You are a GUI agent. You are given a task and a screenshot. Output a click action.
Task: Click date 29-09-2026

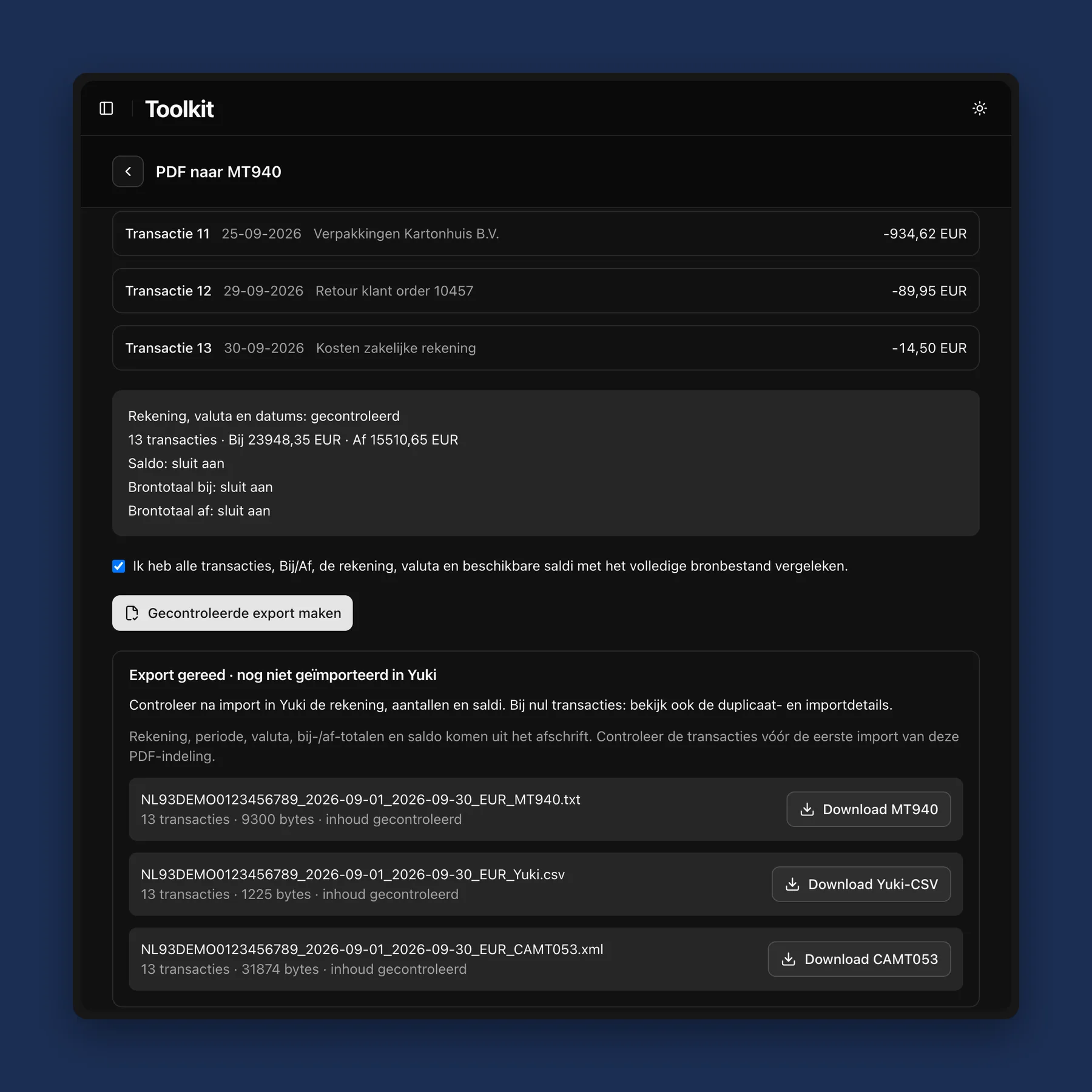coord(263,291)
